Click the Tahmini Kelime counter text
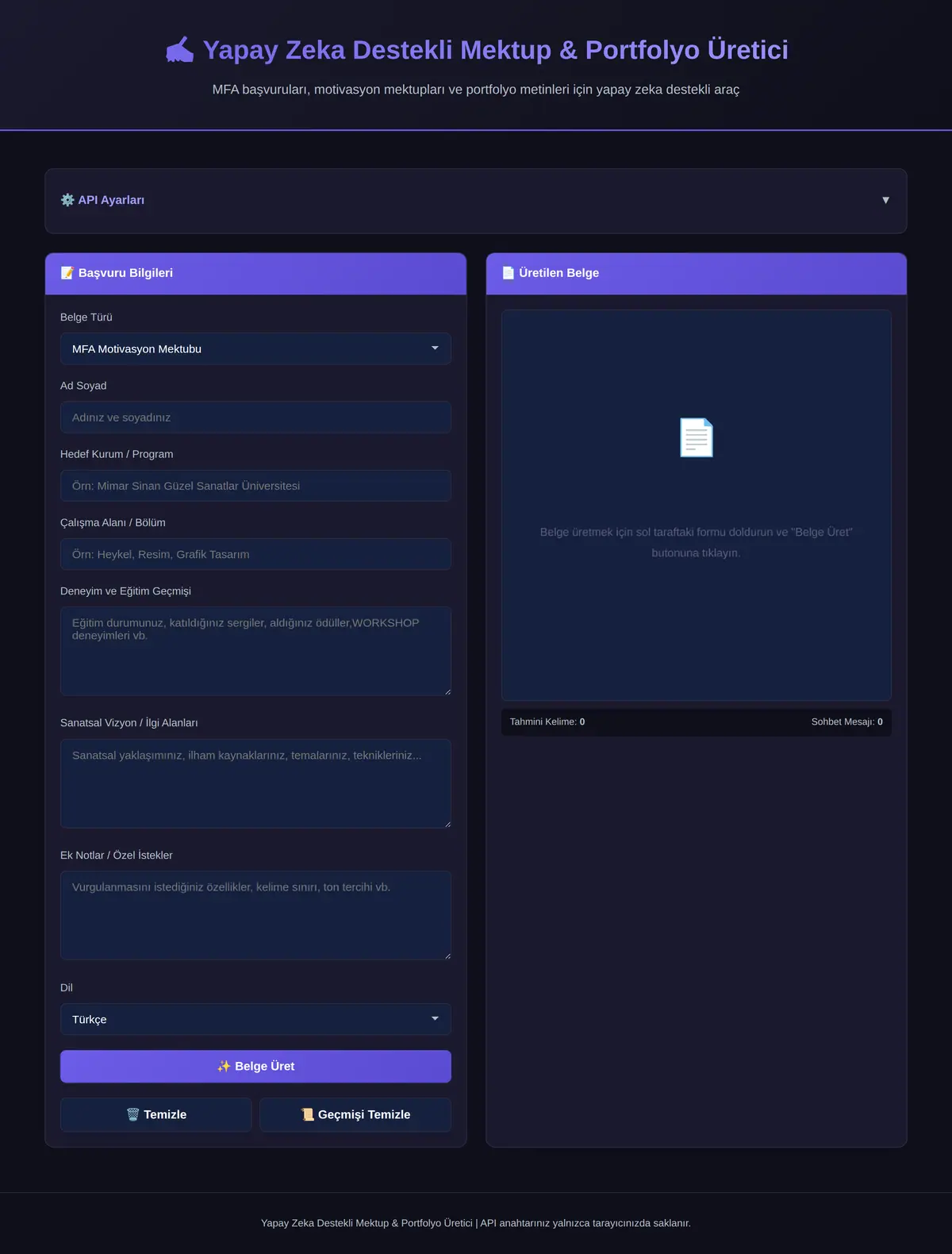 tap(547, 722)
